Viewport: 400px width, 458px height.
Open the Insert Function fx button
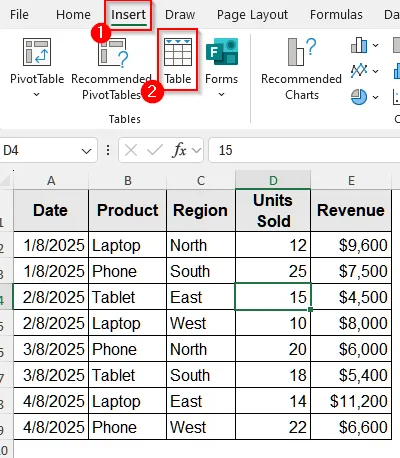point(179,151)
